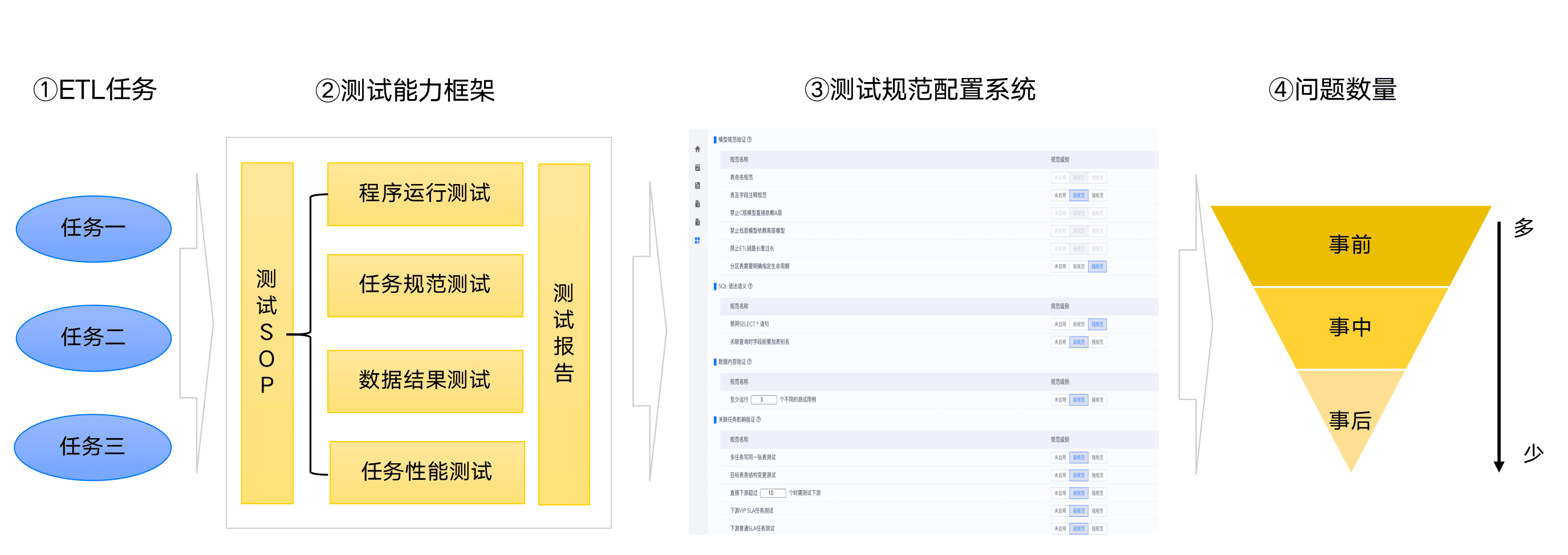
Task: Set 分区表需要明确指定生命周期 to 强规范
Action: click(1098, 267)
